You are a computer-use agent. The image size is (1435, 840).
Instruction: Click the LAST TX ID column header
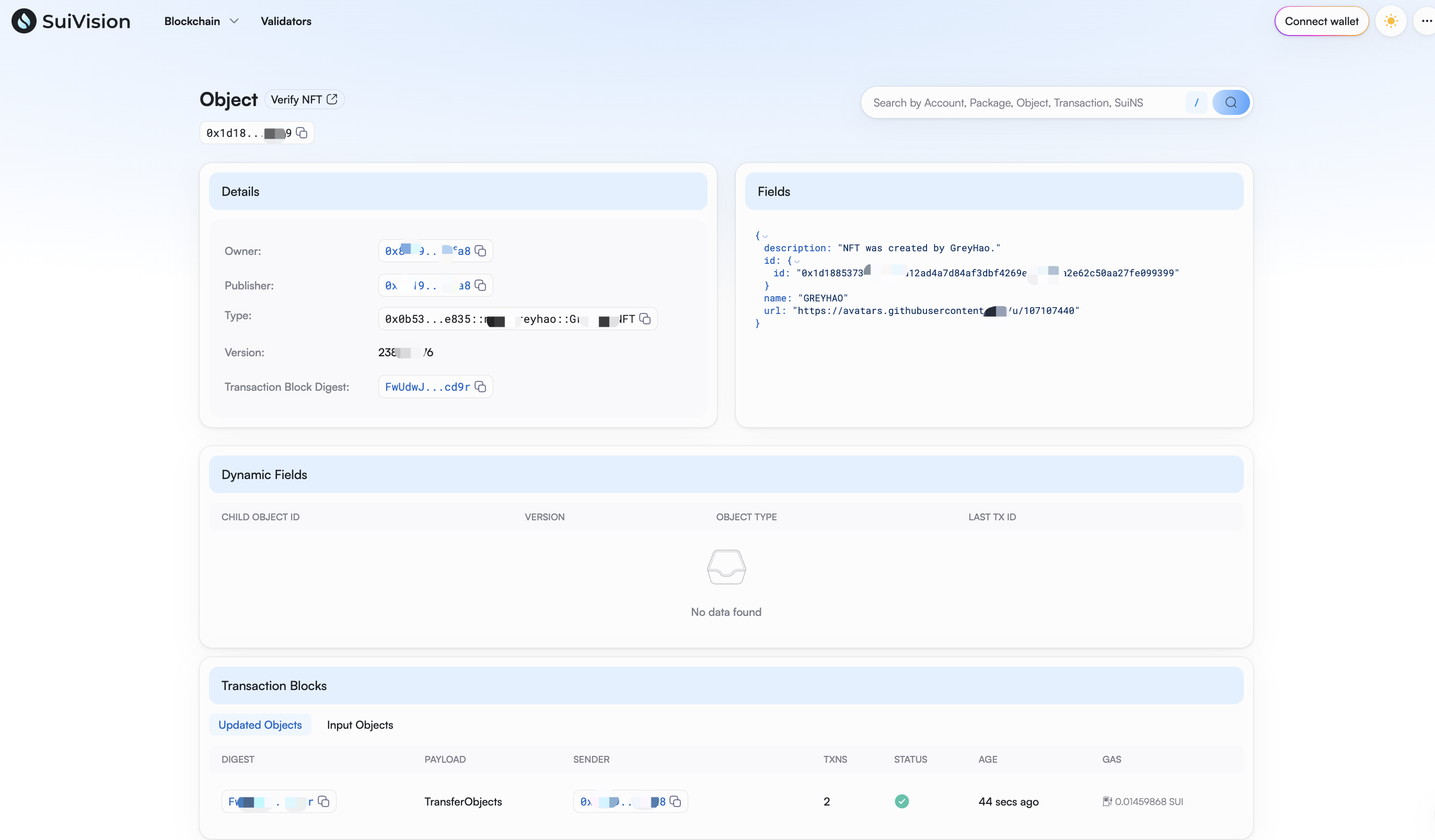click(992, 517)
